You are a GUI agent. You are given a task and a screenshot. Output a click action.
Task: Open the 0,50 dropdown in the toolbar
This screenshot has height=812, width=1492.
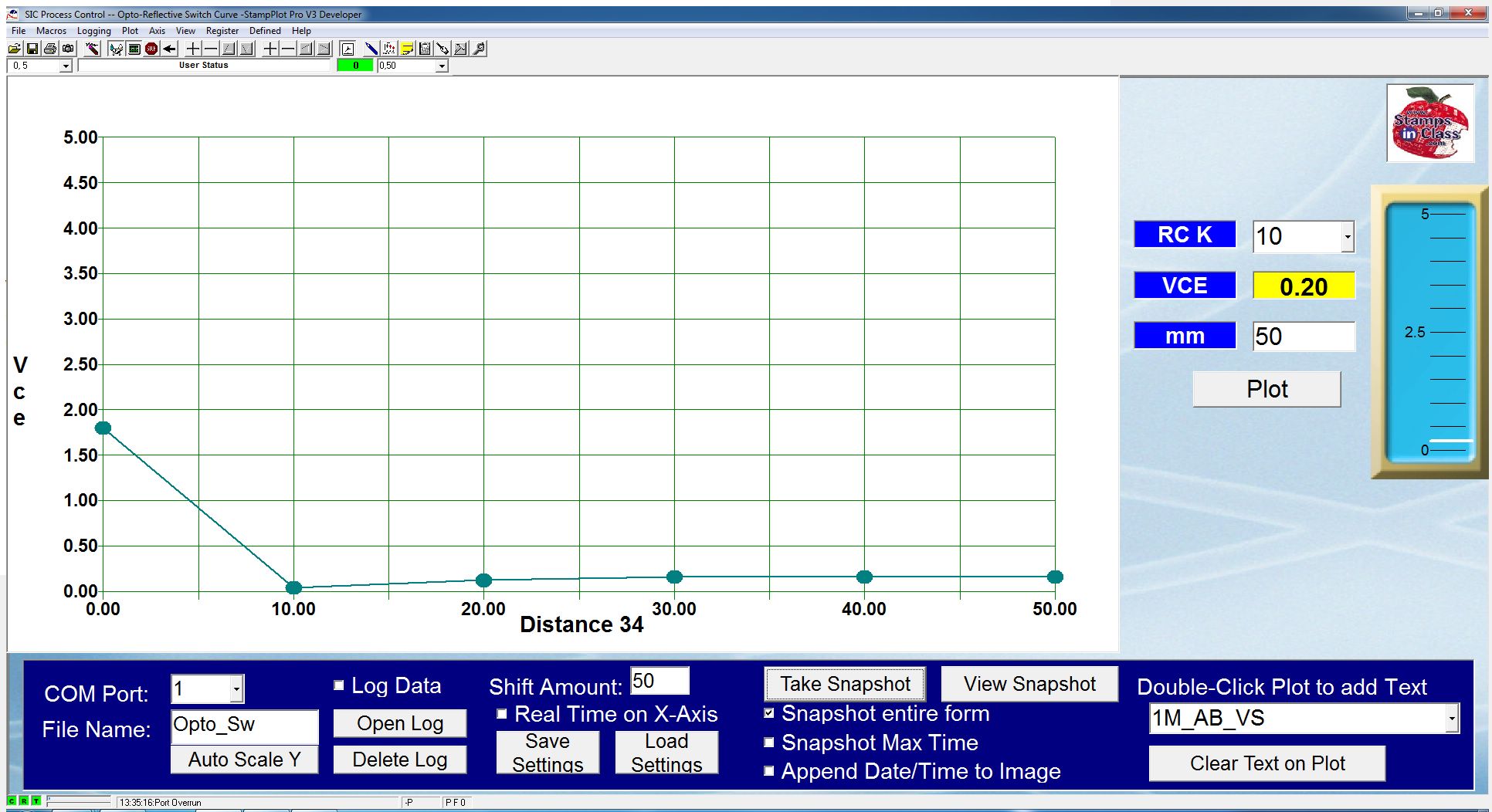point(442,66)
